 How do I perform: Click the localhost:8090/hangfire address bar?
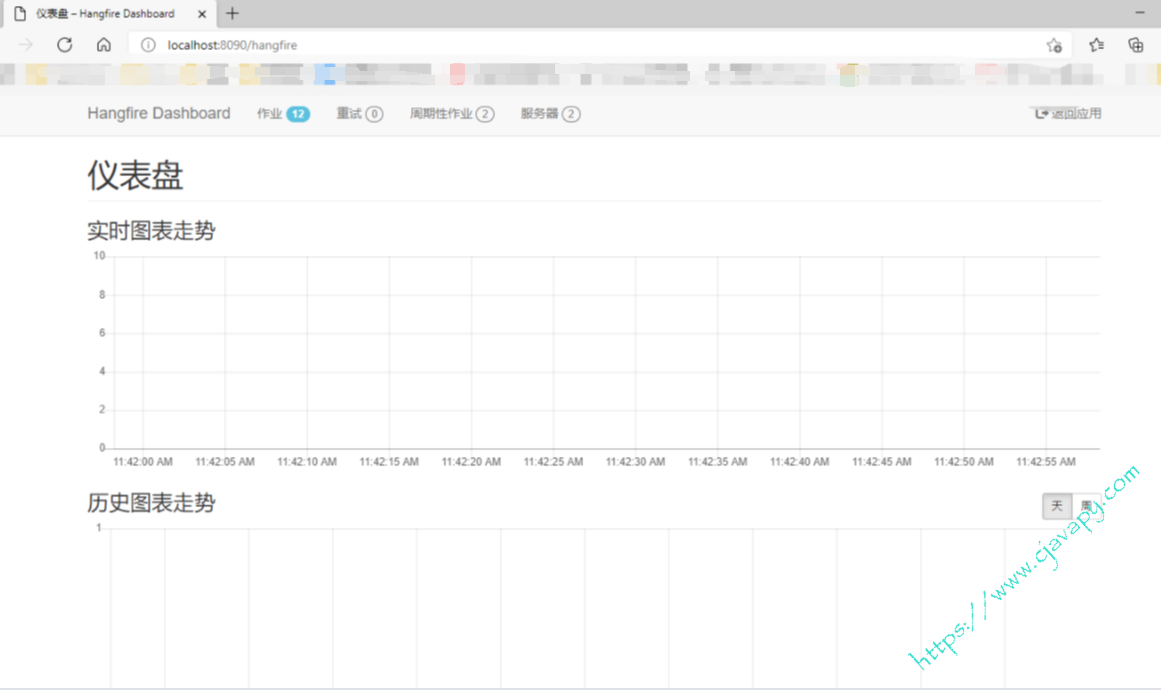click(600, 45)
